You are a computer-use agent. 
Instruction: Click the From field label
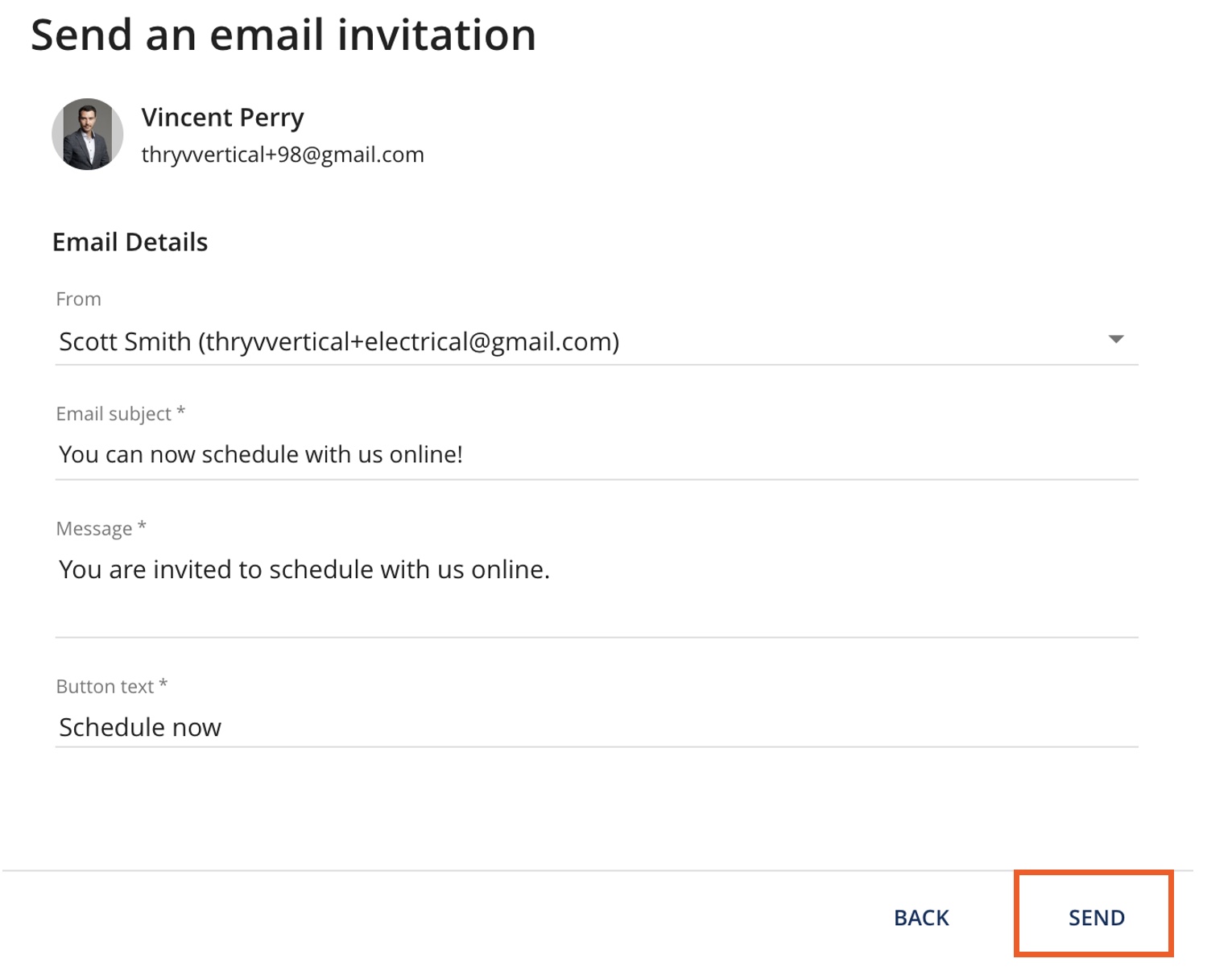coord(78,300)
